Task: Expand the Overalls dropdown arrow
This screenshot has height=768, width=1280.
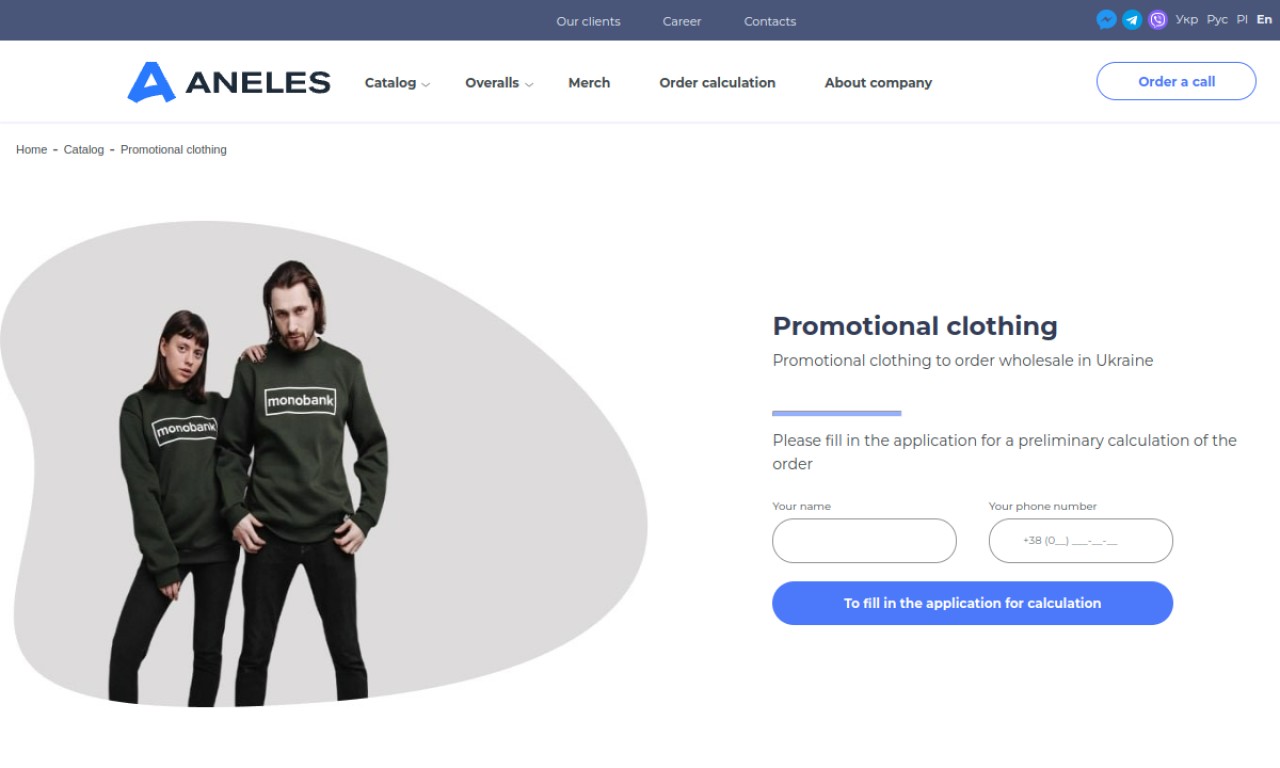Action: coord(529,85)
